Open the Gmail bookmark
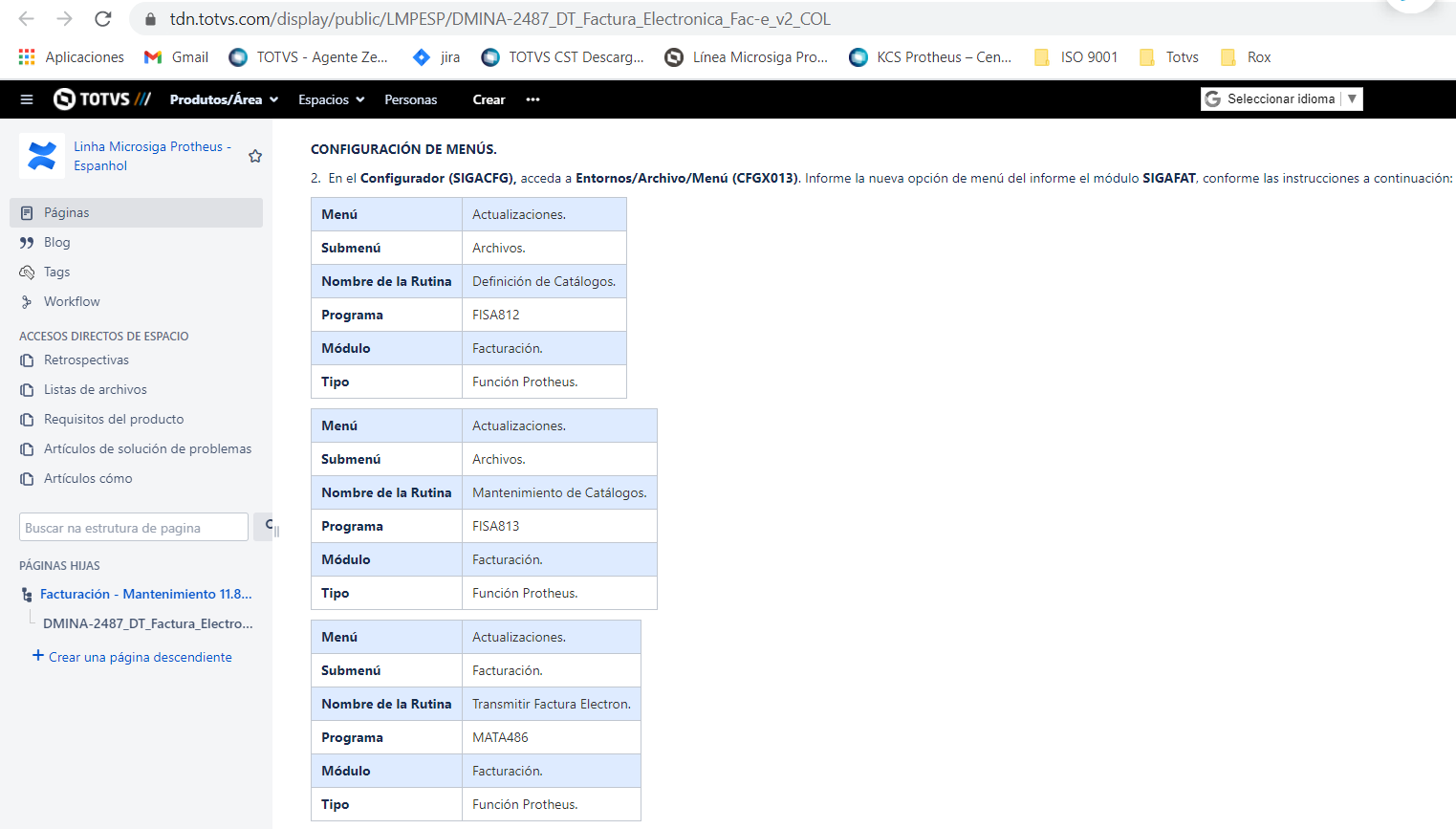This screenshot has height=829, width=1456. pyautogui.click(x=176, y=57)
